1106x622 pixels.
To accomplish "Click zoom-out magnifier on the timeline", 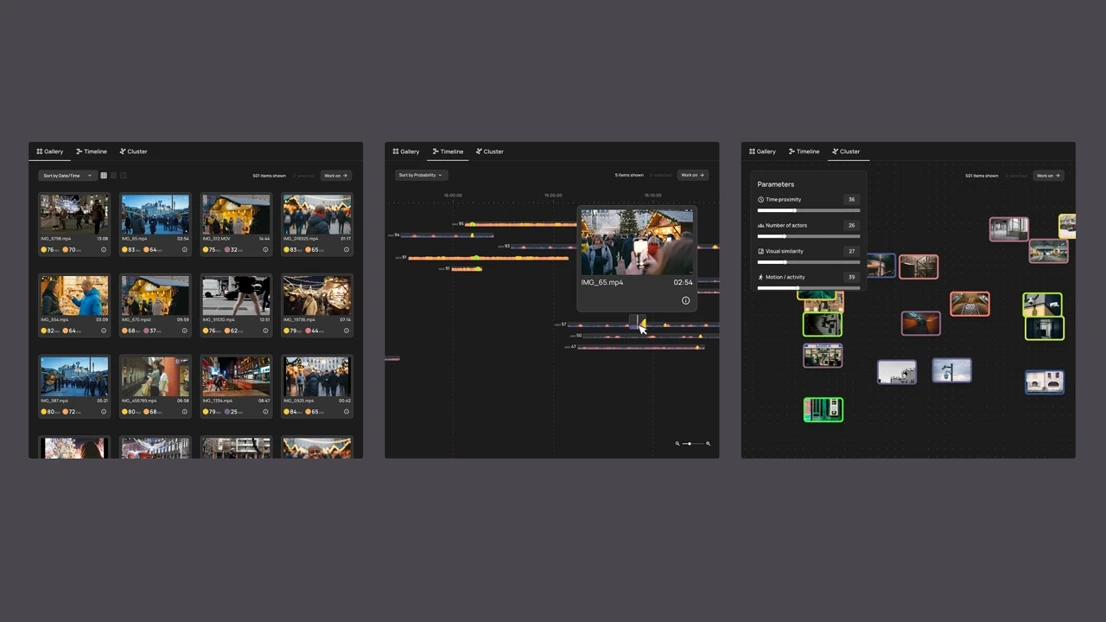I will tap(677, 443).
